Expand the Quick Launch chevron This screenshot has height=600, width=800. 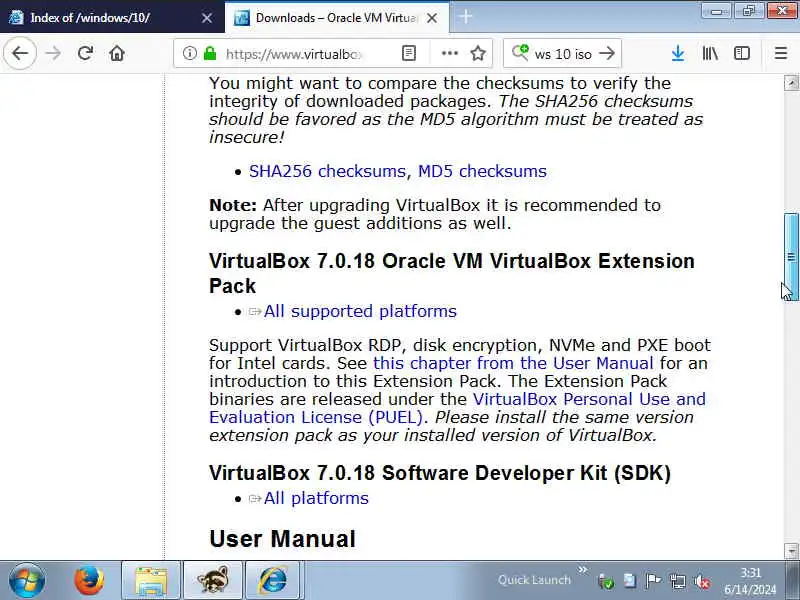[582, 569]
